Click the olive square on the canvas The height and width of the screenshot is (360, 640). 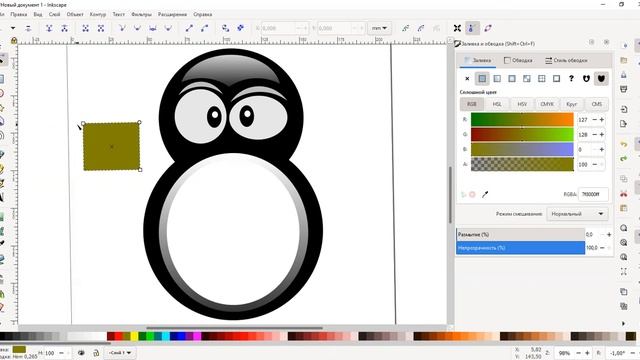[x=111, y=146]
